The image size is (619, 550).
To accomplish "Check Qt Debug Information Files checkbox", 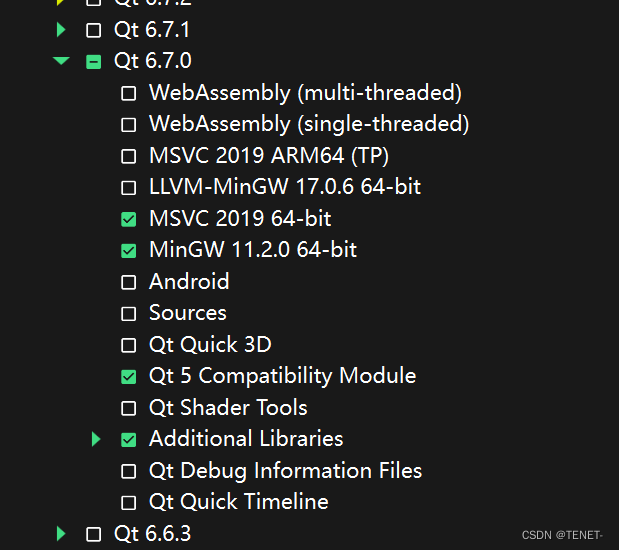I will point(128,471).
